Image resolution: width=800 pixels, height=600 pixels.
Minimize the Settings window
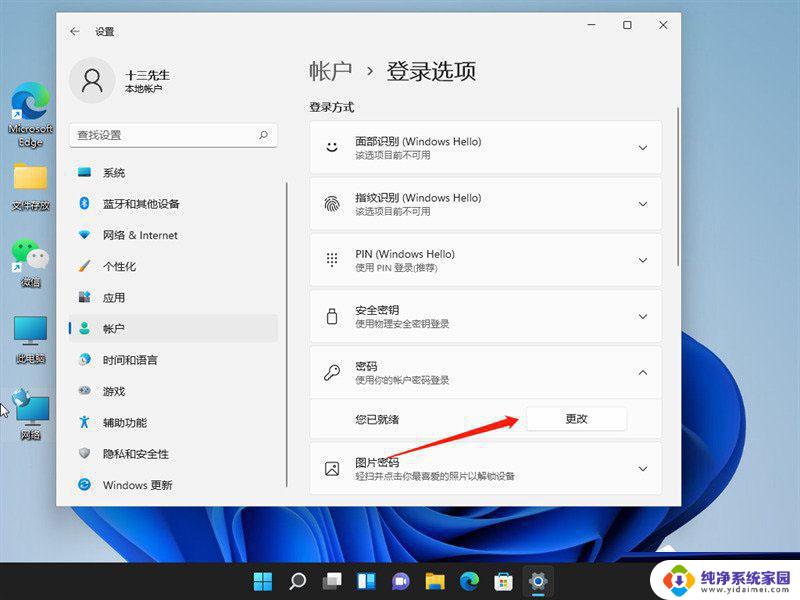point(592,24)
